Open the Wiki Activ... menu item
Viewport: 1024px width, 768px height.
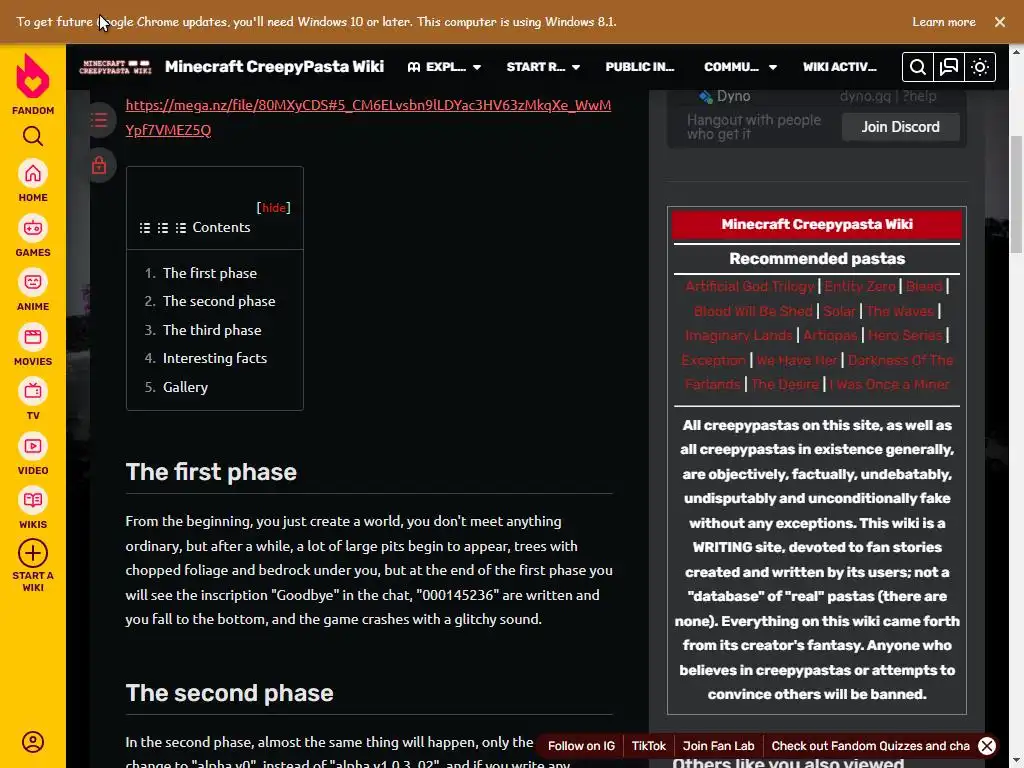(x=839, y=67)
